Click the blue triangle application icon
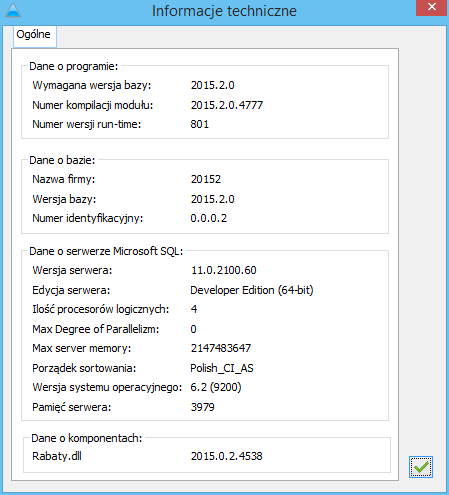 [13, 10]
